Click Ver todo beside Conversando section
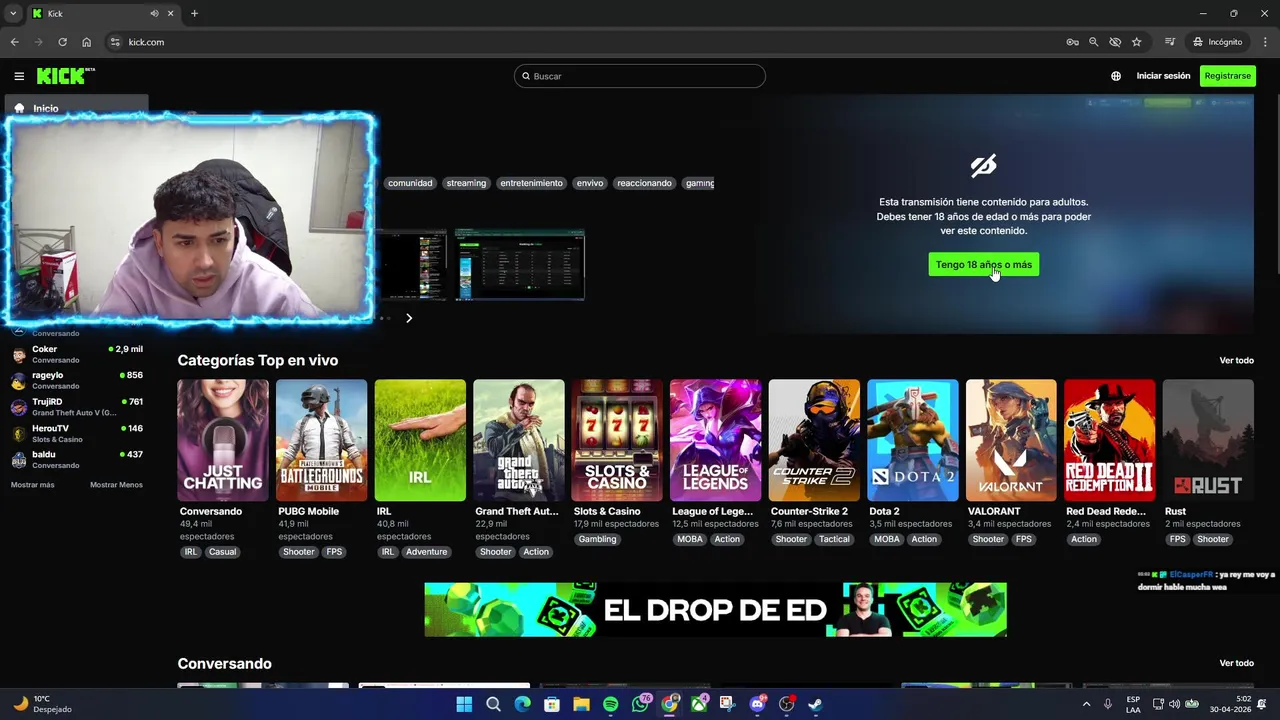 tap(1236, 663)
